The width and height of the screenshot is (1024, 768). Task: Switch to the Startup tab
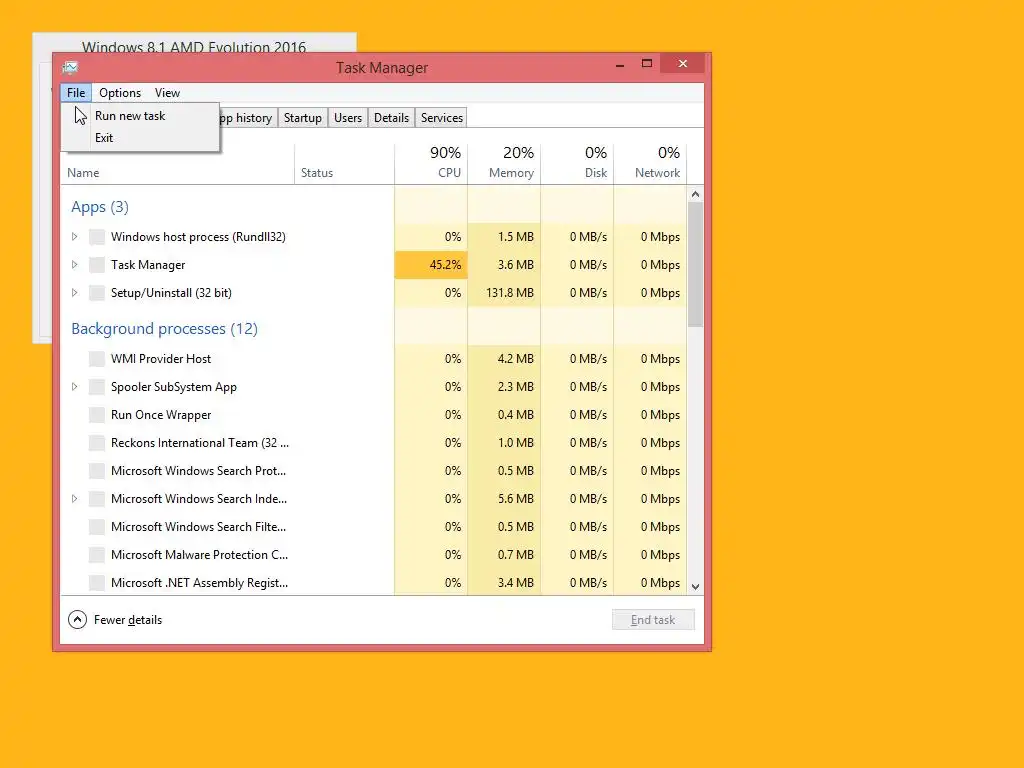click(302, 118)
